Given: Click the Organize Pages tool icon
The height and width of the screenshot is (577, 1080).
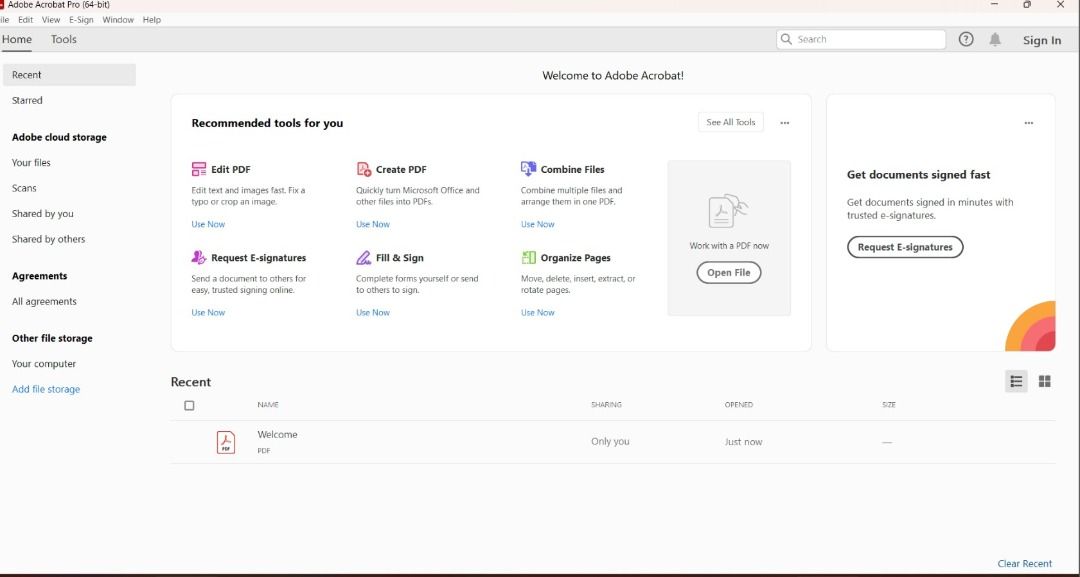Looking at the screenshot, I should (528, 258).
